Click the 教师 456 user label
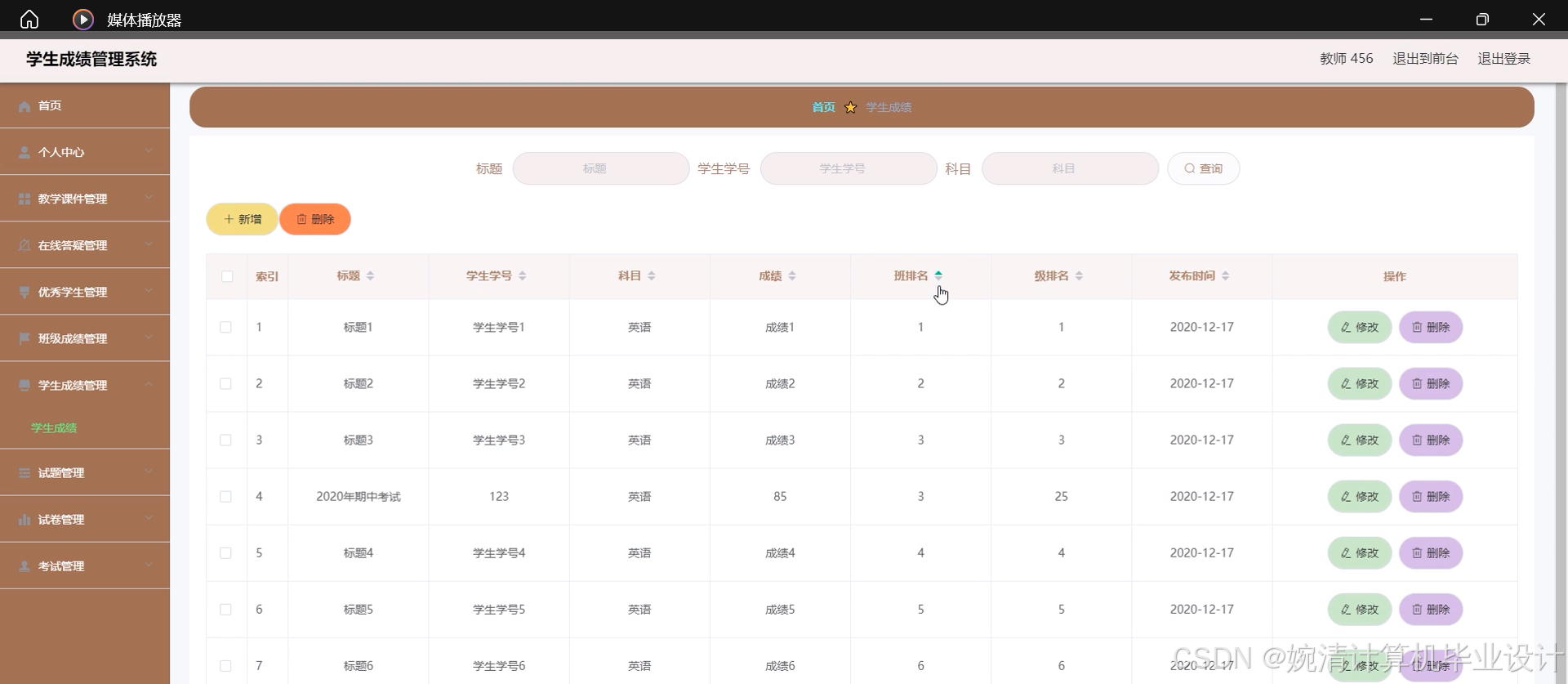The height and width of the screenshot is (684, 1568). pos(1347,59)
